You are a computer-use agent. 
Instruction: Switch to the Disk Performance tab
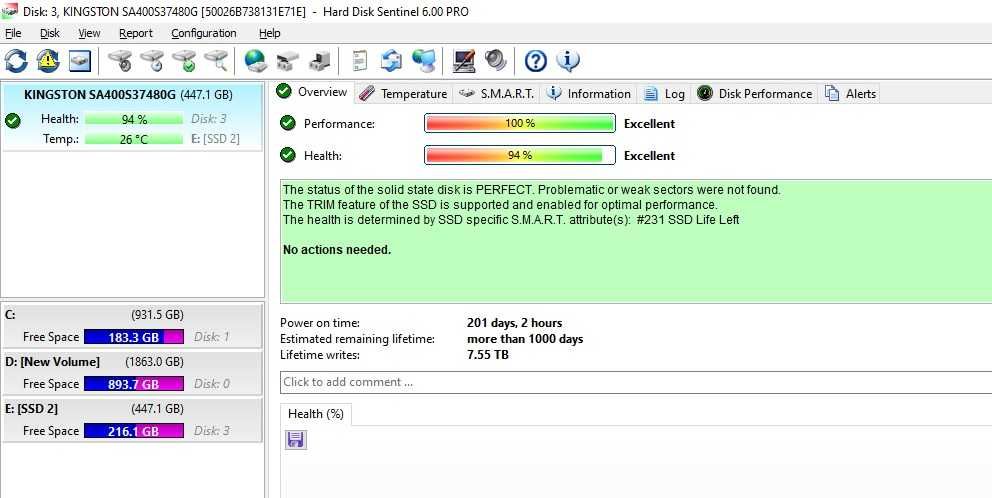tap(754, 94)
